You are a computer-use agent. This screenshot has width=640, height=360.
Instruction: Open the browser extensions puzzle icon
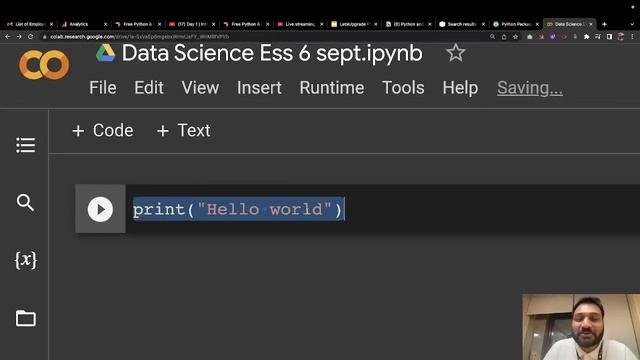(x=587, y=37)
